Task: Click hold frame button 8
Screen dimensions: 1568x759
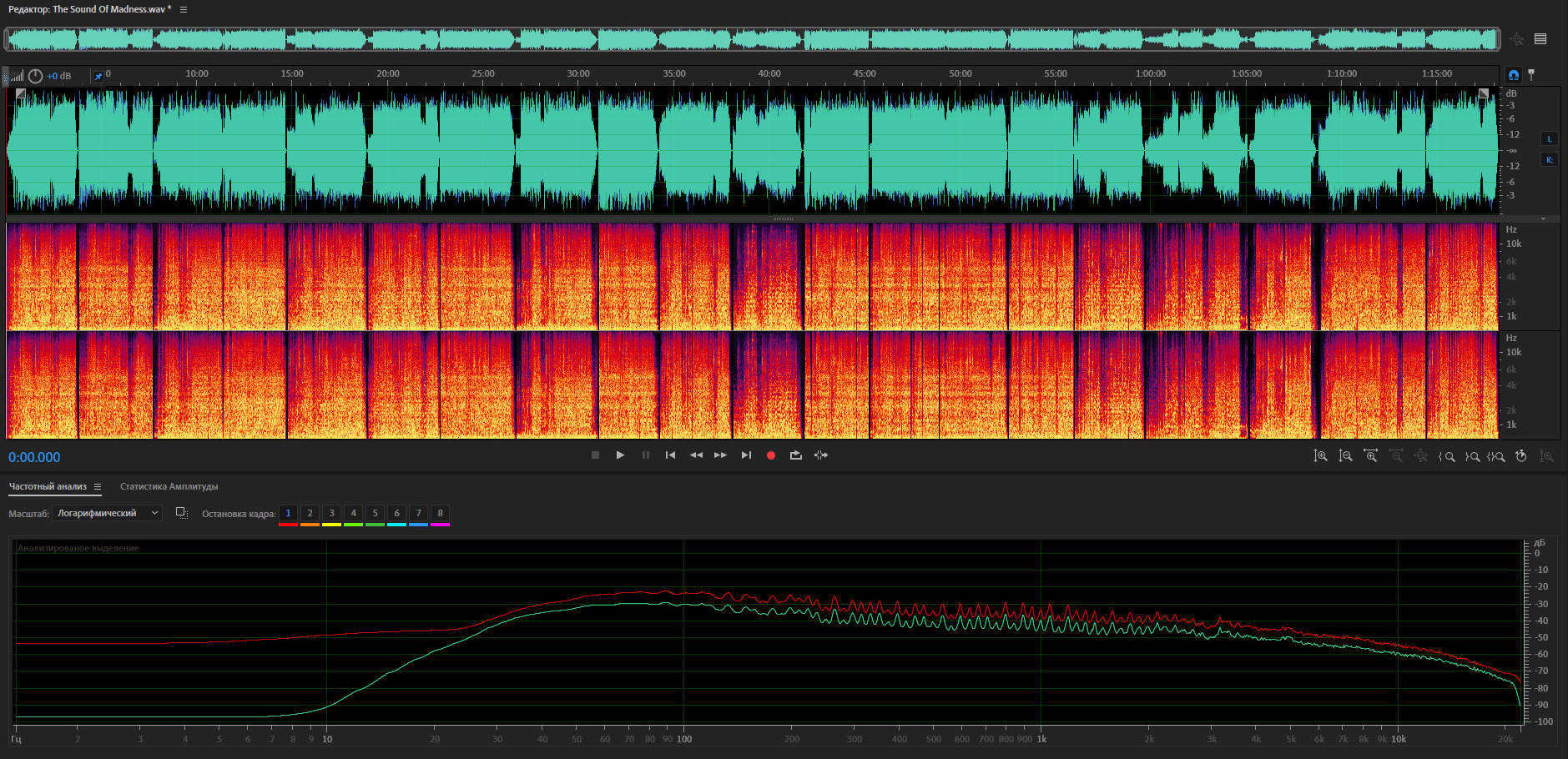Action: pyautogui.click(x=440, y=513)
